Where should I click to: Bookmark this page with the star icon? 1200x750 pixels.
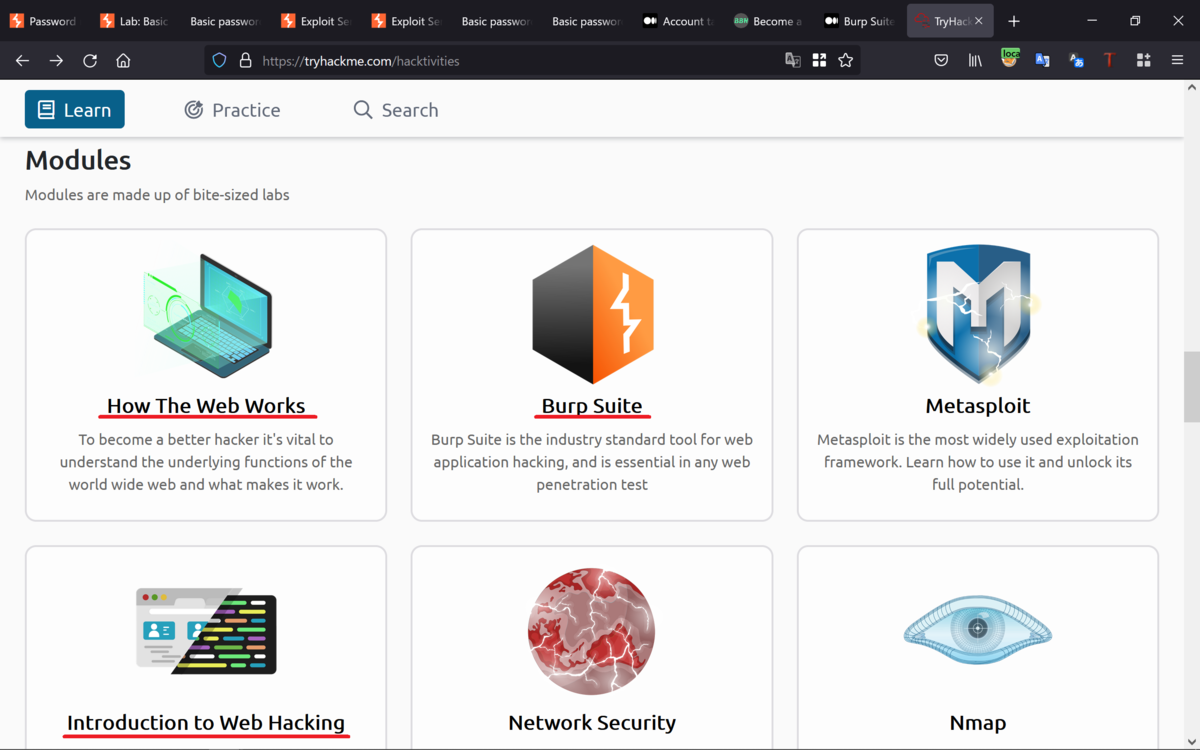(846, 61)
